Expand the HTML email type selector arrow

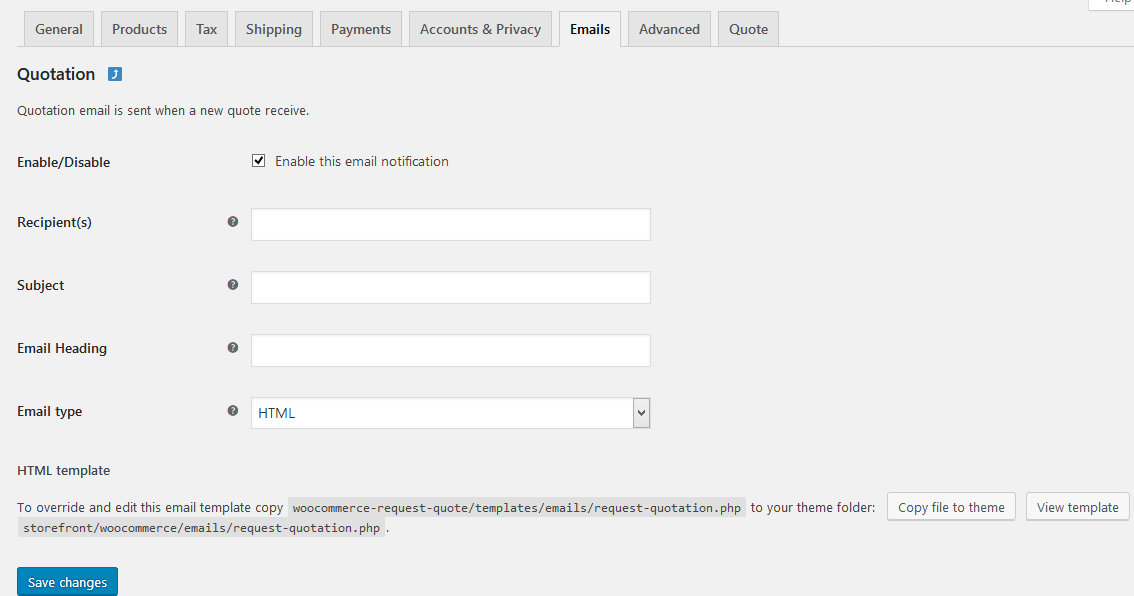click(x=641, y=412)
